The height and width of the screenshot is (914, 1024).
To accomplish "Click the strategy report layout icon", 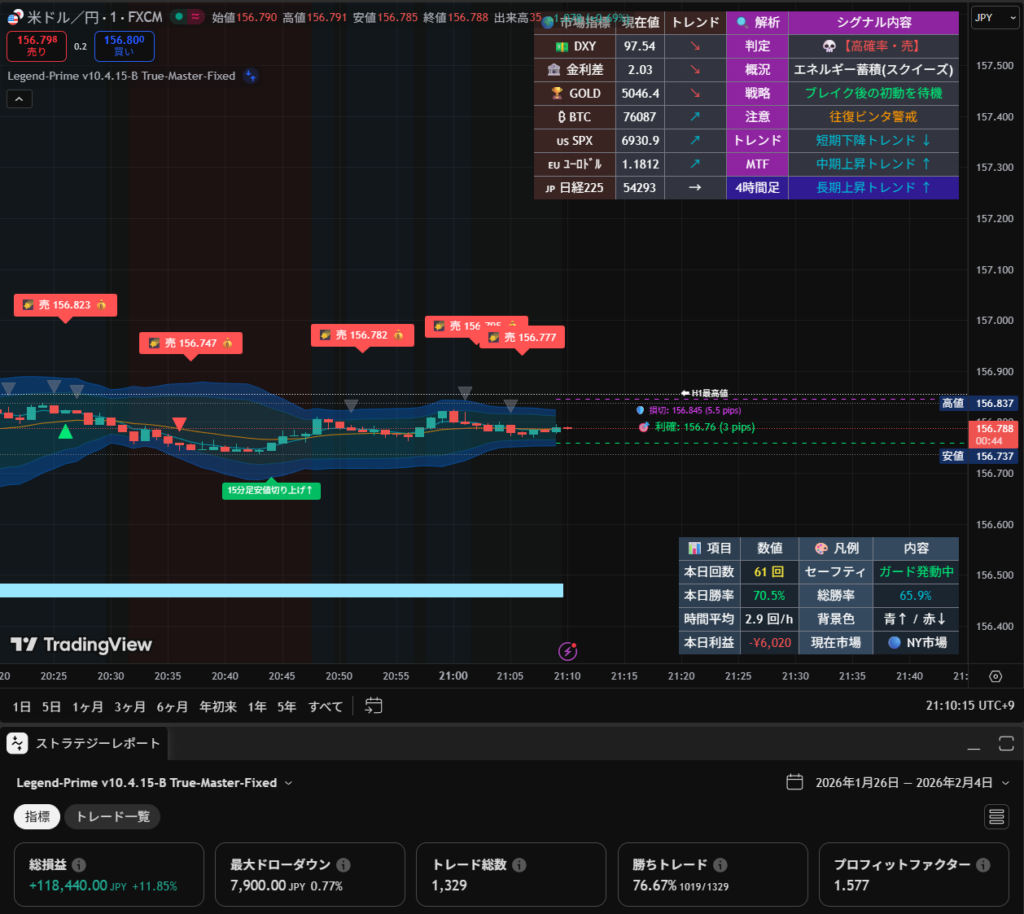I will point(997,817).
